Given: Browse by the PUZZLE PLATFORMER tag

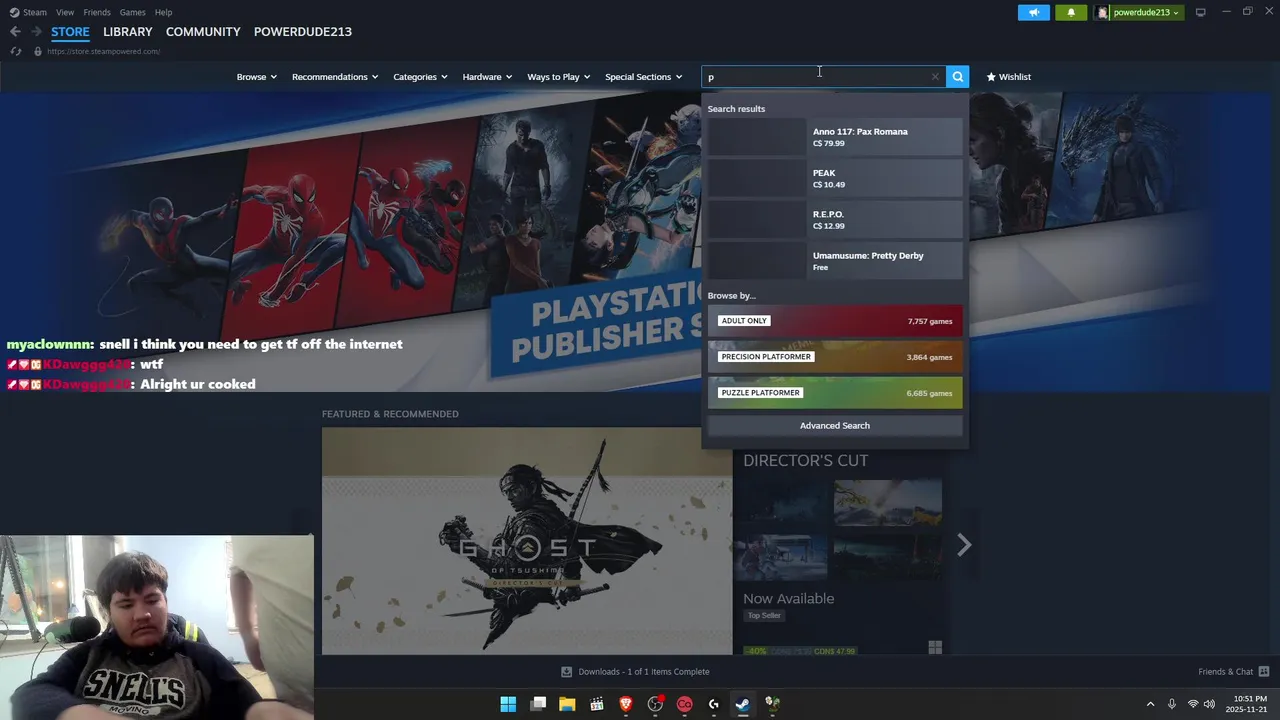Looking at the screenshot, I should (x=835, y=393).
